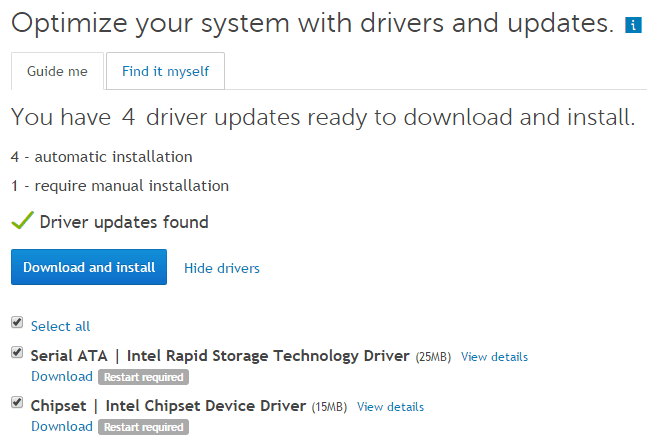The image size is (647, 440).
Task: Click Restart required badge under Chipset
Action: point(143,427)
